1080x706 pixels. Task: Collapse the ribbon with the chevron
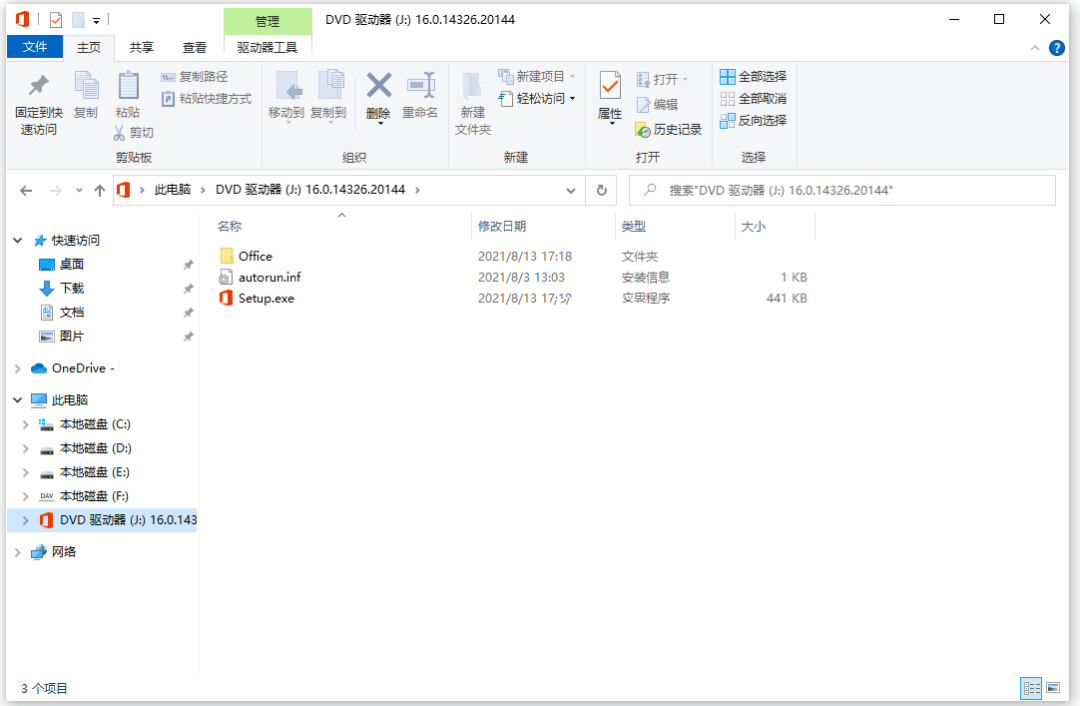pyautogui.click(x=1035, y=48)
